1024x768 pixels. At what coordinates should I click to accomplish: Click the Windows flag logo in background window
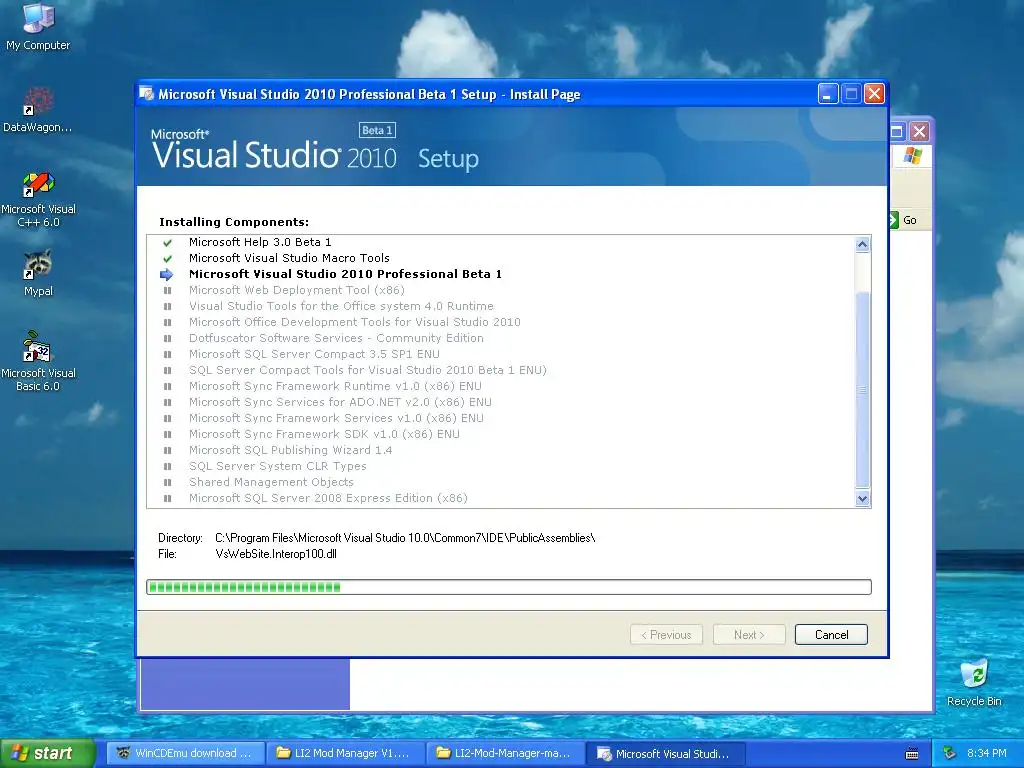[x=912, y=155]
